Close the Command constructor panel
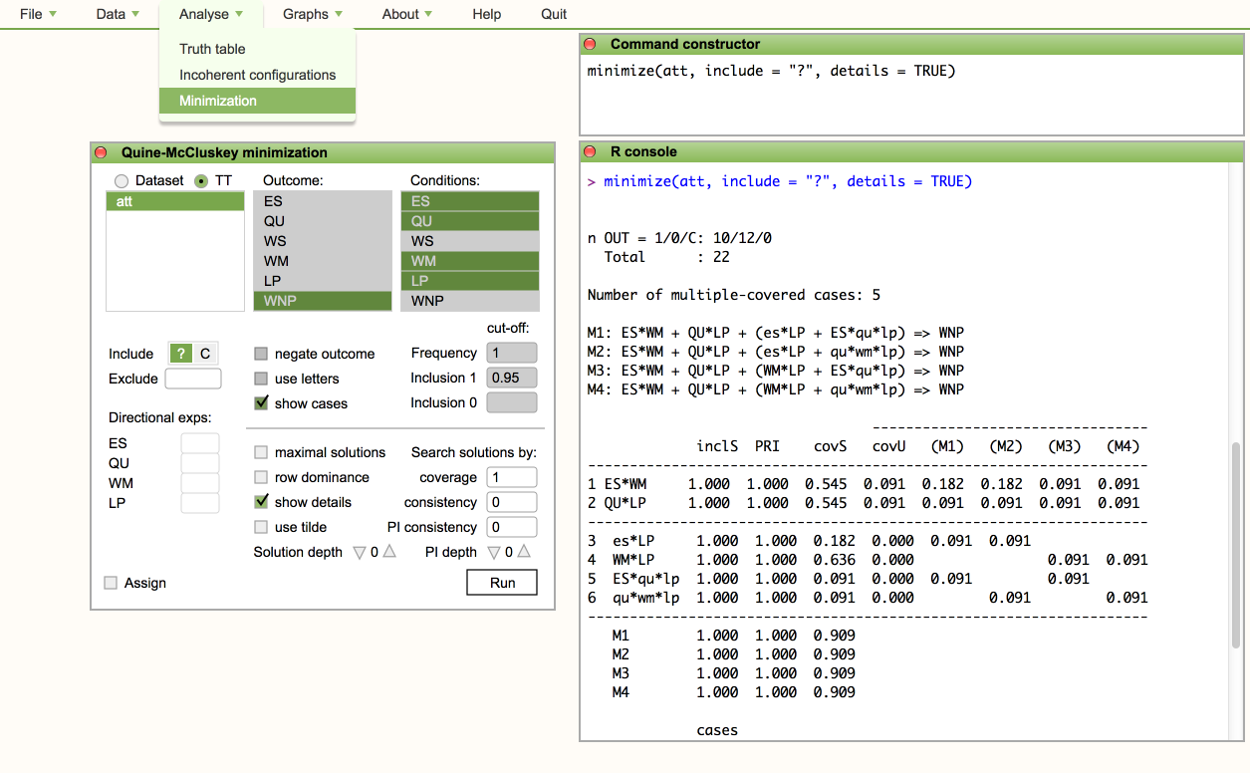 [590, 44]
